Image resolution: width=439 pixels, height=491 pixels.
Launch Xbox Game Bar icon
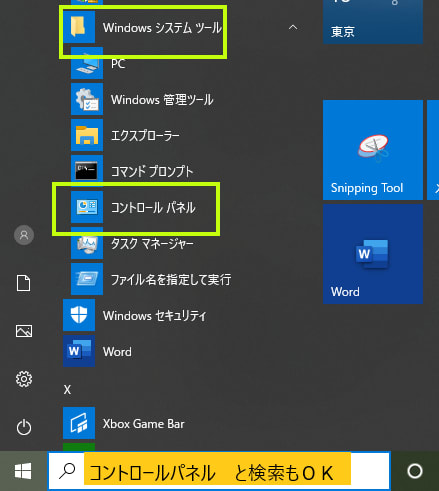point(79,423)
